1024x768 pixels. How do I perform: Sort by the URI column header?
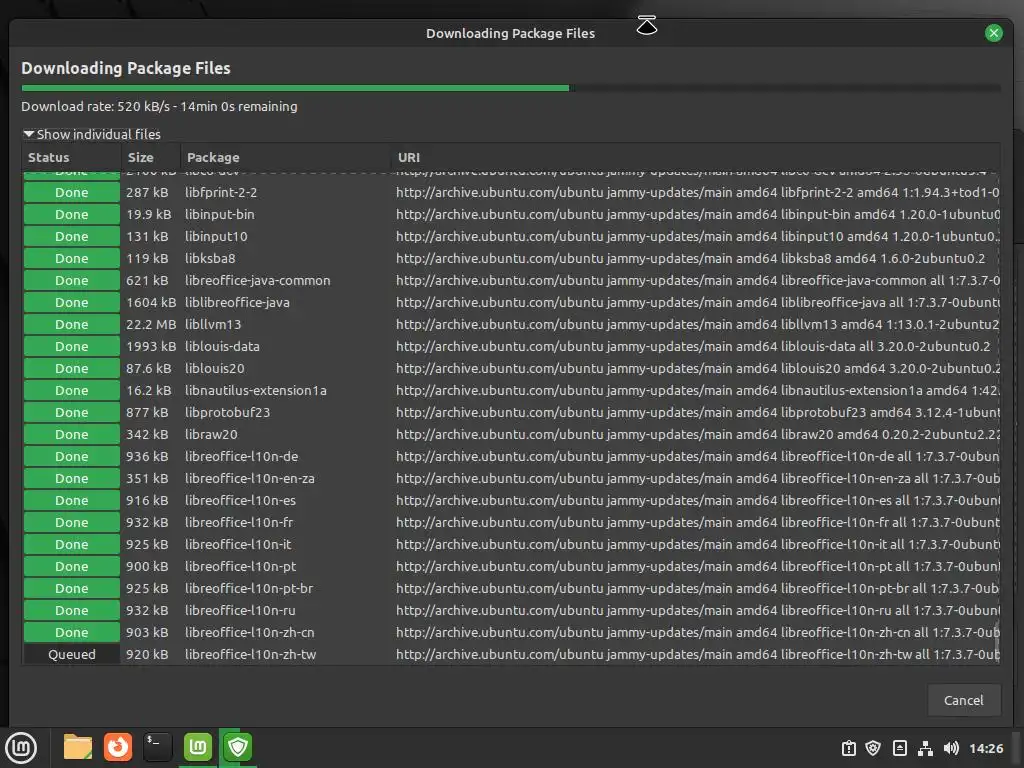pos(696,157)
